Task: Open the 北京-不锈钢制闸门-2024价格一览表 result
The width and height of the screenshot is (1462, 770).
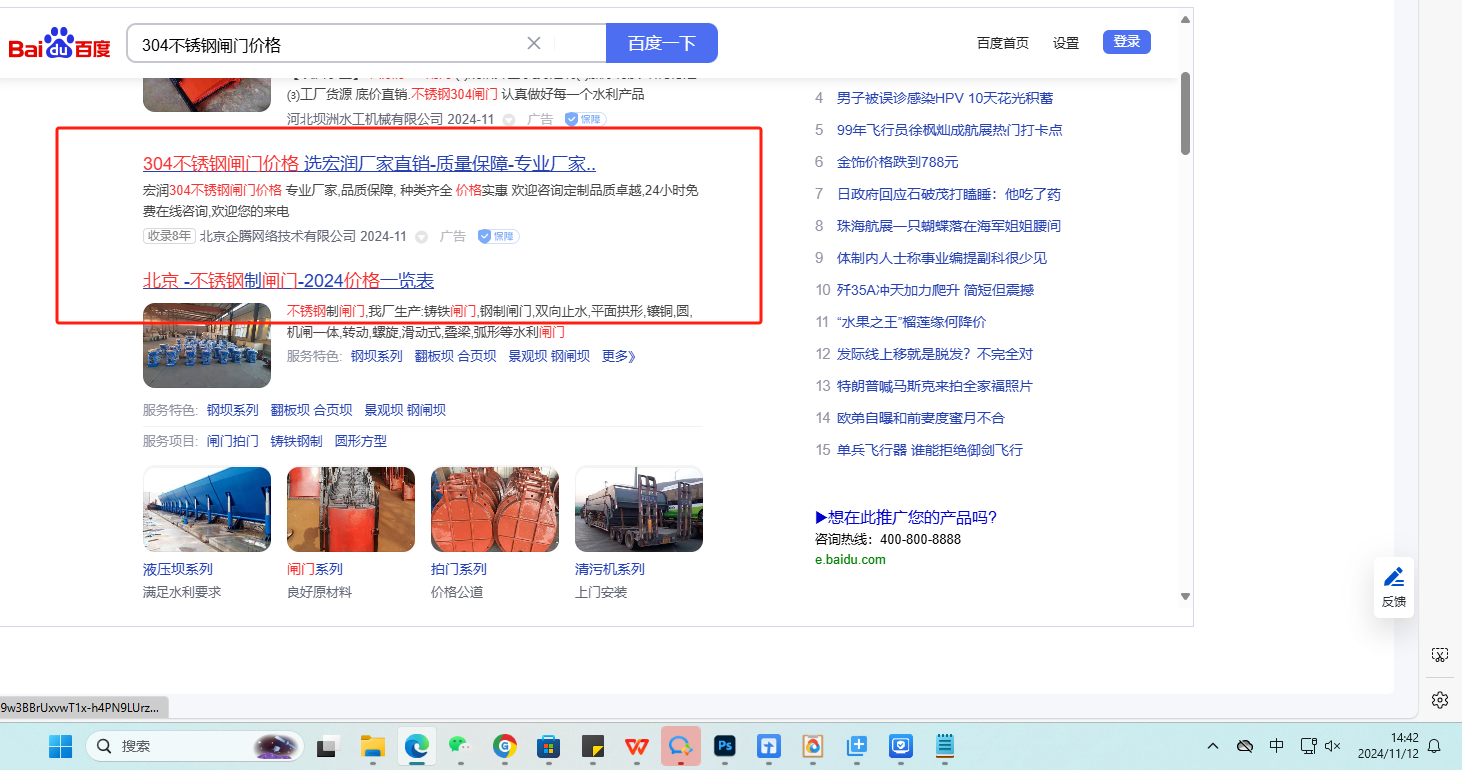Action: 288,281
